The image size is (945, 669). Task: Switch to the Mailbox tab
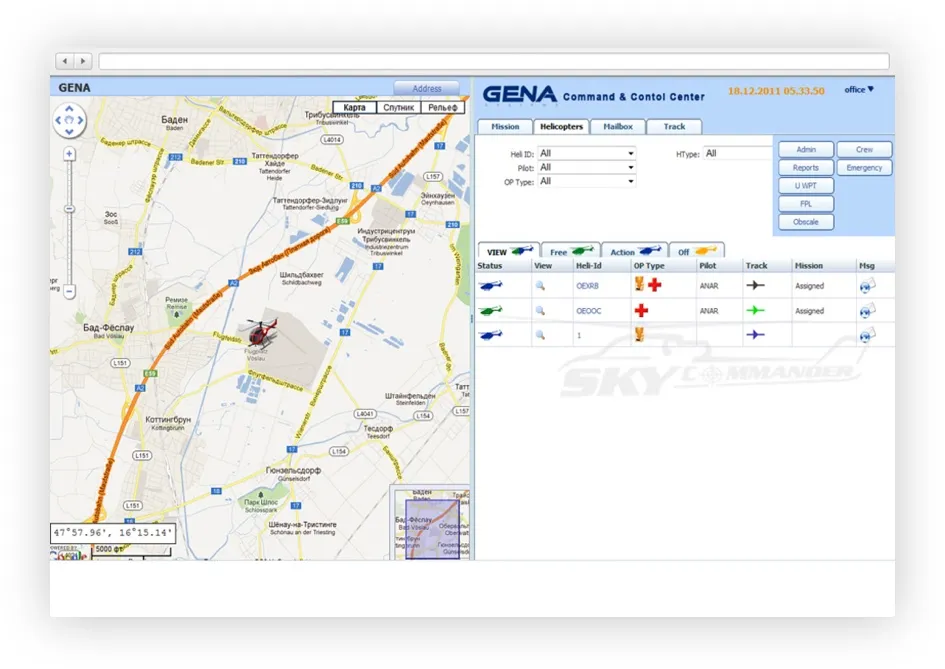(x=618, y=127)
